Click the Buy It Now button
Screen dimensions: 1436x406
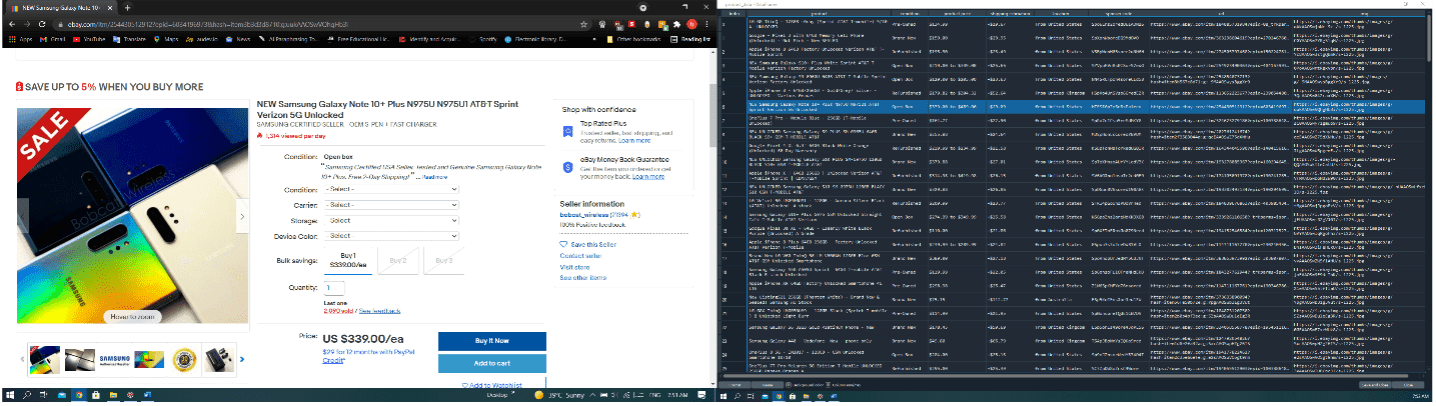point(492,341)
